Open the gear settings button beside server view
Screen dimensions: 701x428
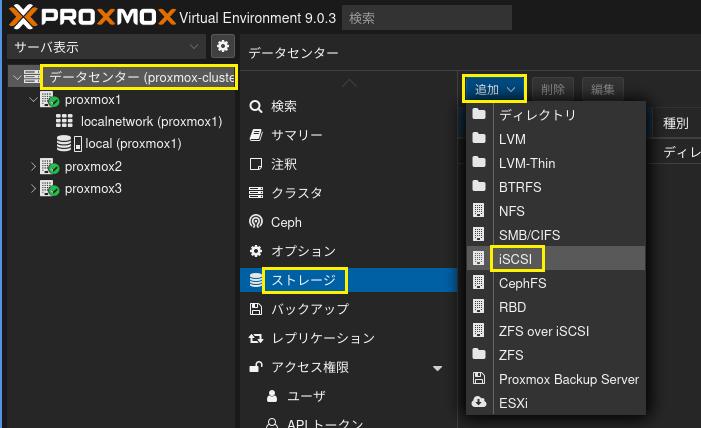223,46
